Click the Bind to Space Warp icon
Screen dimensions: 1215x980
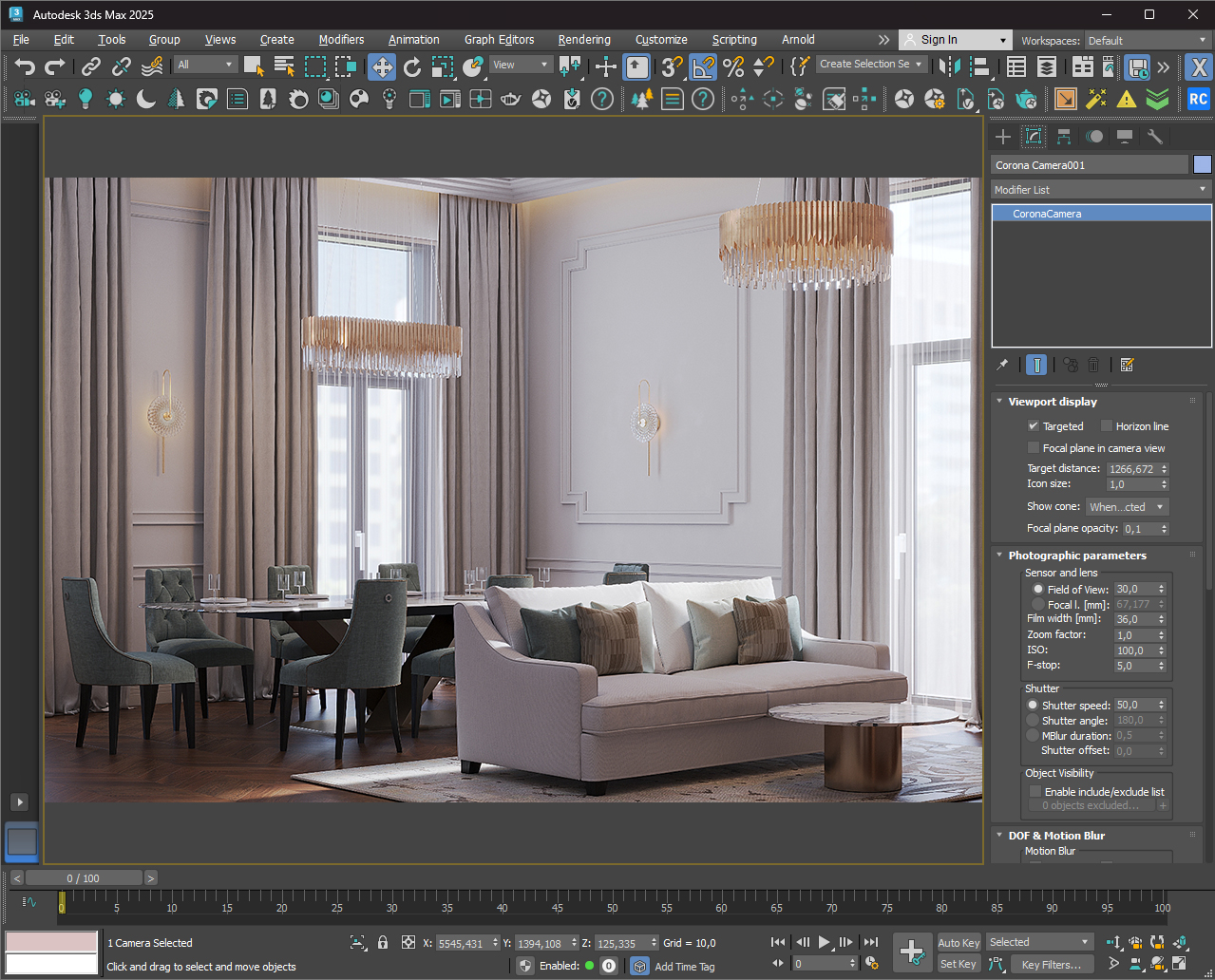152,66
